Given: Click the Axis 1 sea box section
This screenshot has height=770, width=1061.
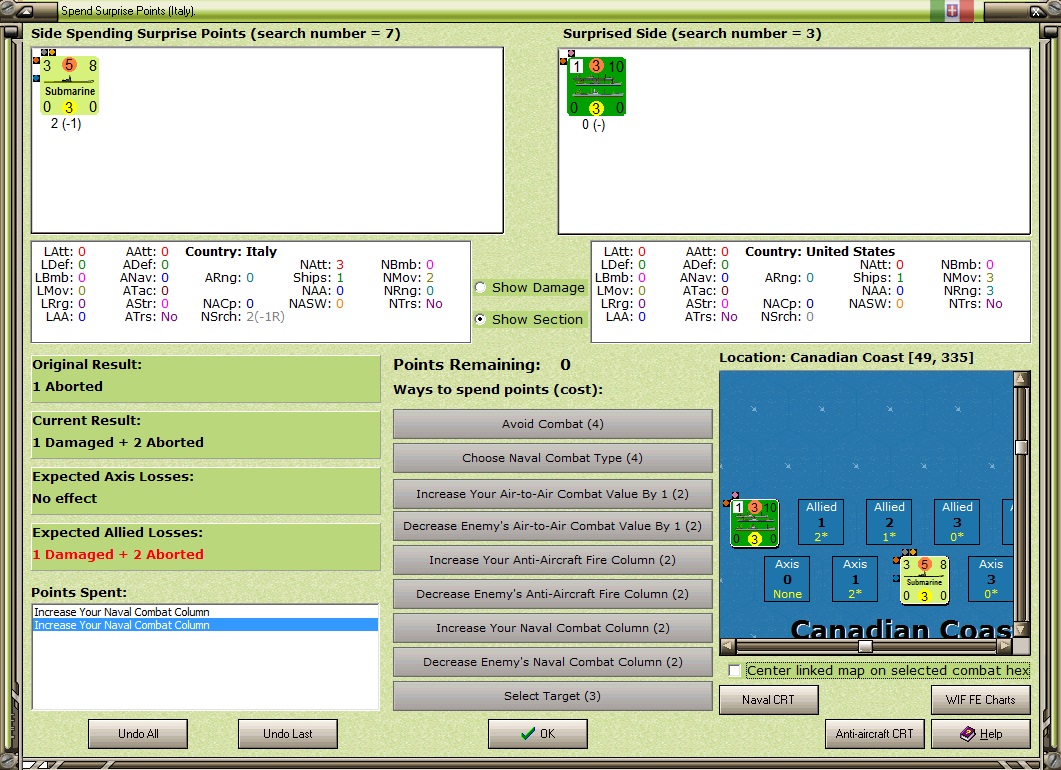Looking at the screenshot, I should [855, 579].
